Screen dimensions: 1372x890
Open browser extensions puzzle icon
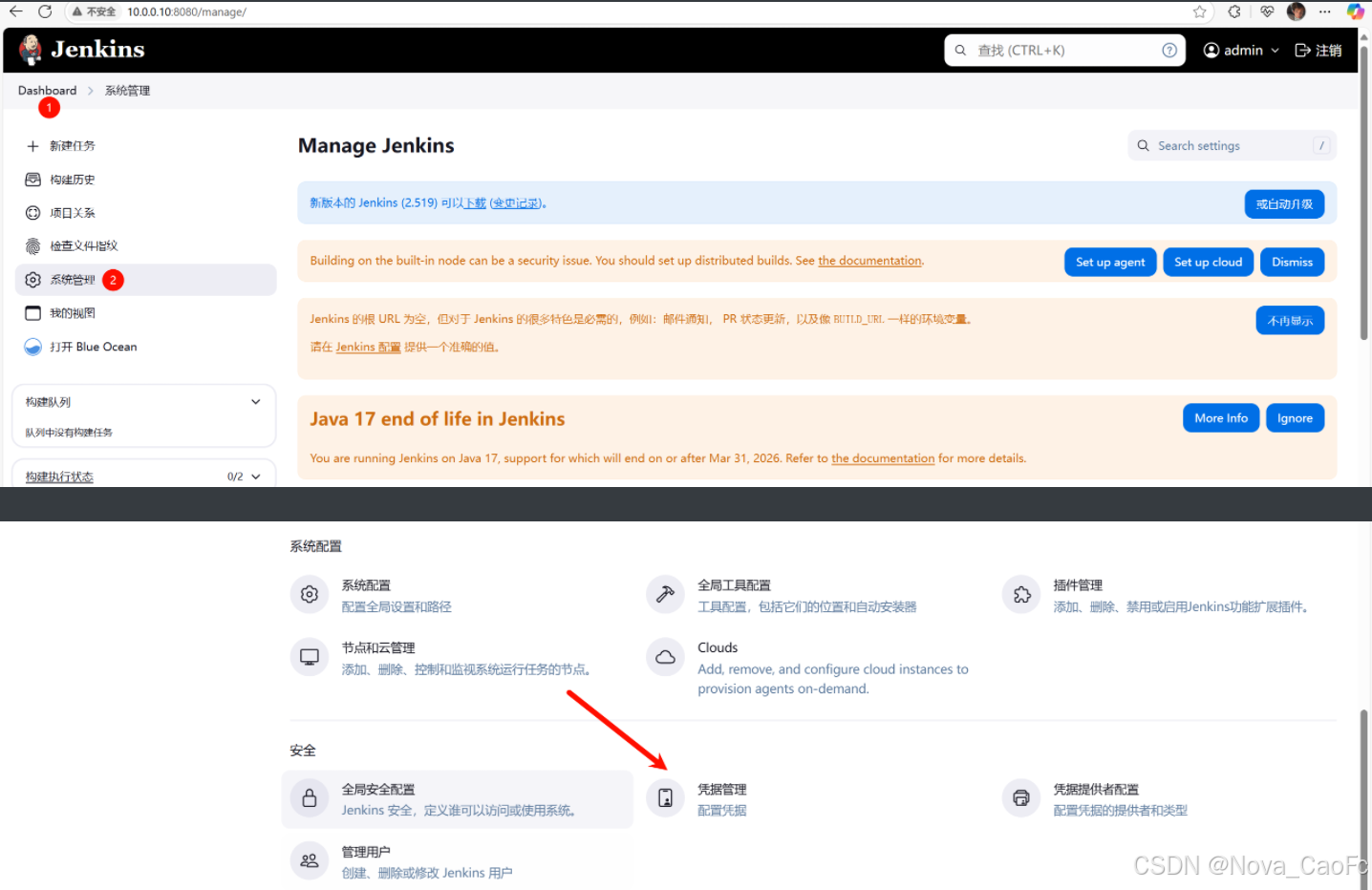[x=1234, y=11]
